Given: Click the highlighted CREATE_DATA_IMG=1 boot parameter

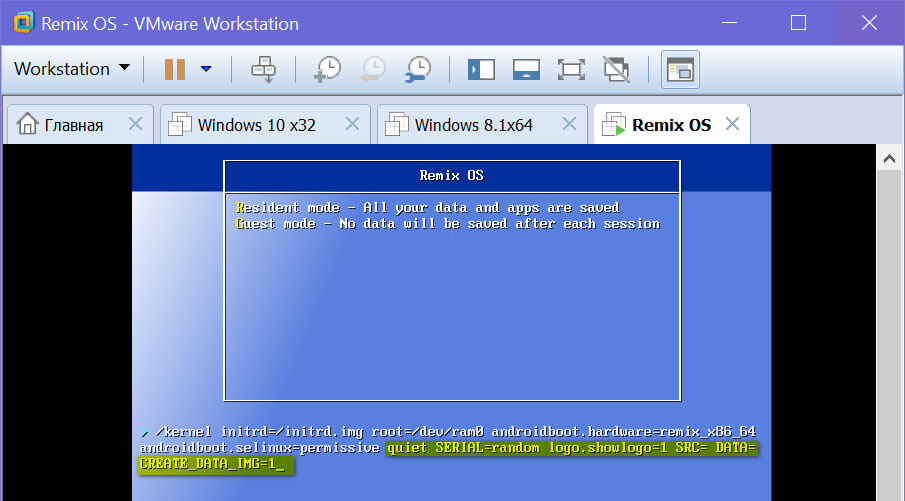Looking at the screenshot, I should pyautogui.click(x=212, y=463).
